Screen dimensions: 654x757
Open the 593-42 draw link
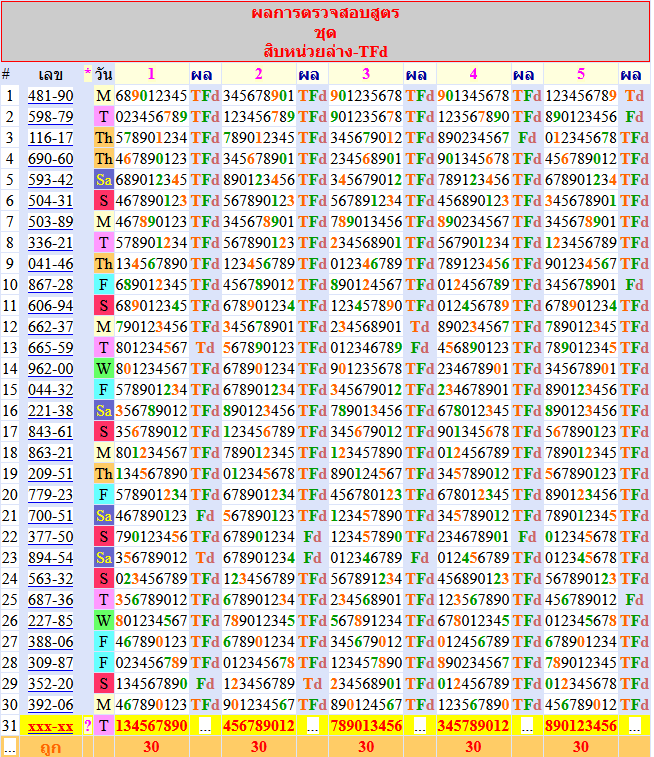coord(50,180)
